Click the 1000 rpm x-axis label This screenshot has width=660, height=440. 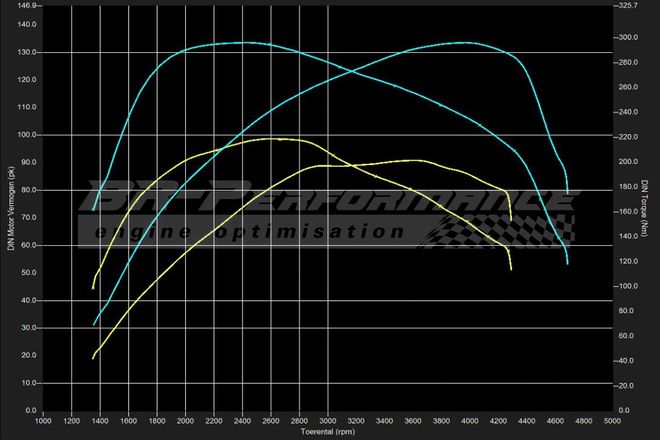(x=43, y=421)
